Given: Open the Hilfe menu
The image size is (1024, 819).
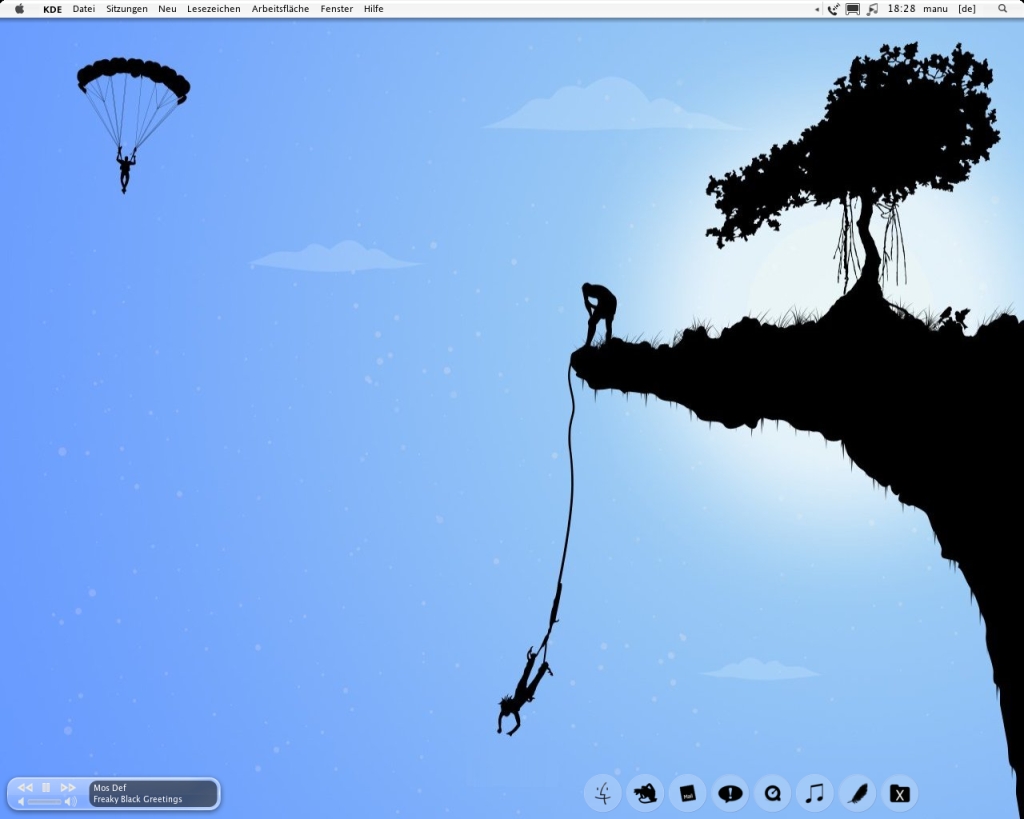Looking at the screenshot, I should click(374, 9).
